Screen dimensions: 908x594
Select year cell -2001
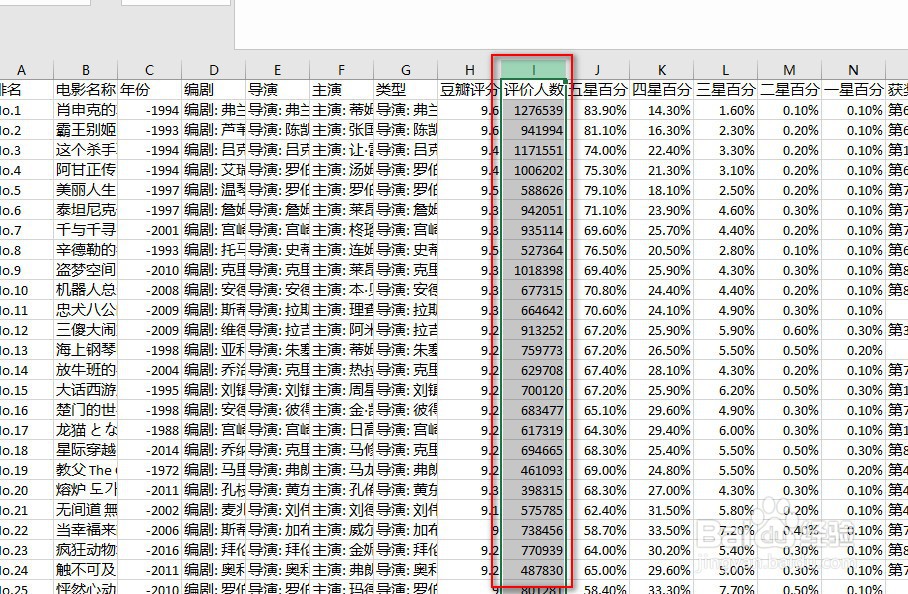click(x=149, y=230)
